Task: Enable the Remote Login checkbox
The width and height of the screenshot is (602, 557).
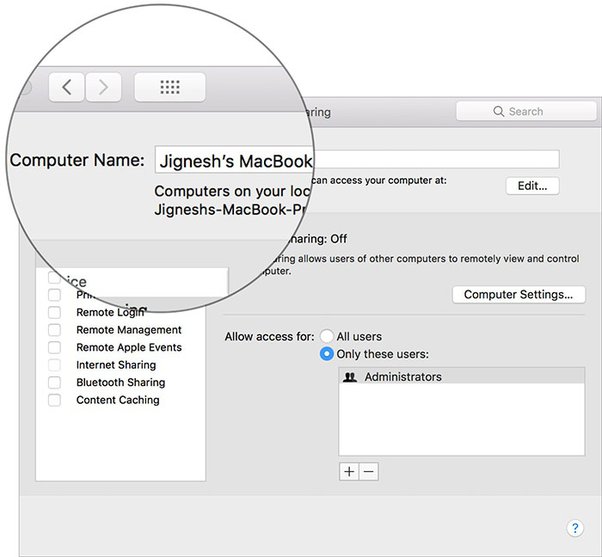Action: 55,312
